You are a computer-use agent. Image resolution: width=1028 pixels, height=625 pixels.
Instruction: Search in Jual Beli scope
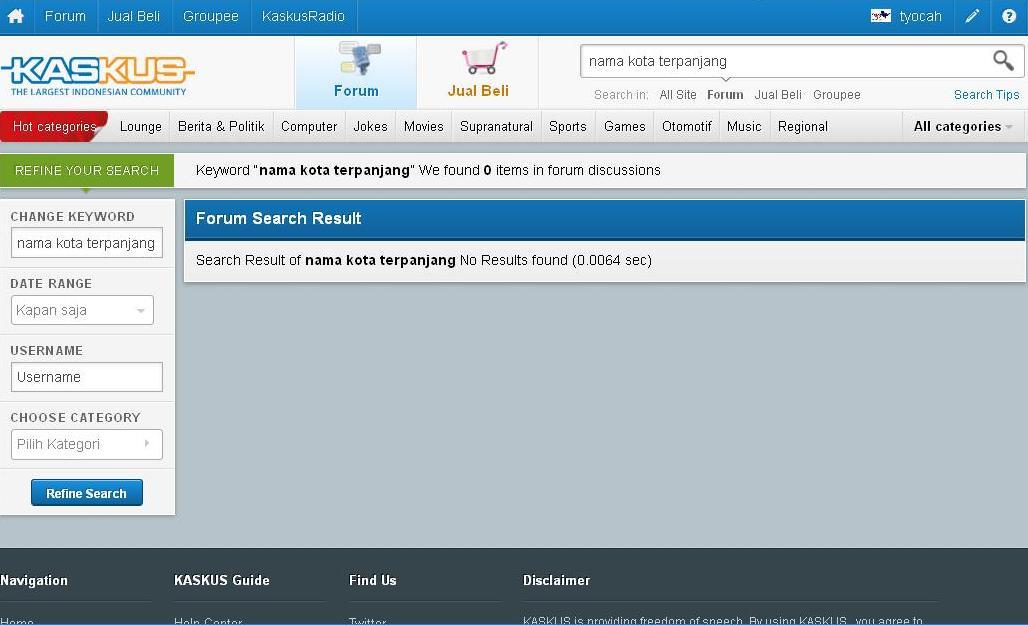(x=778, y=94)
